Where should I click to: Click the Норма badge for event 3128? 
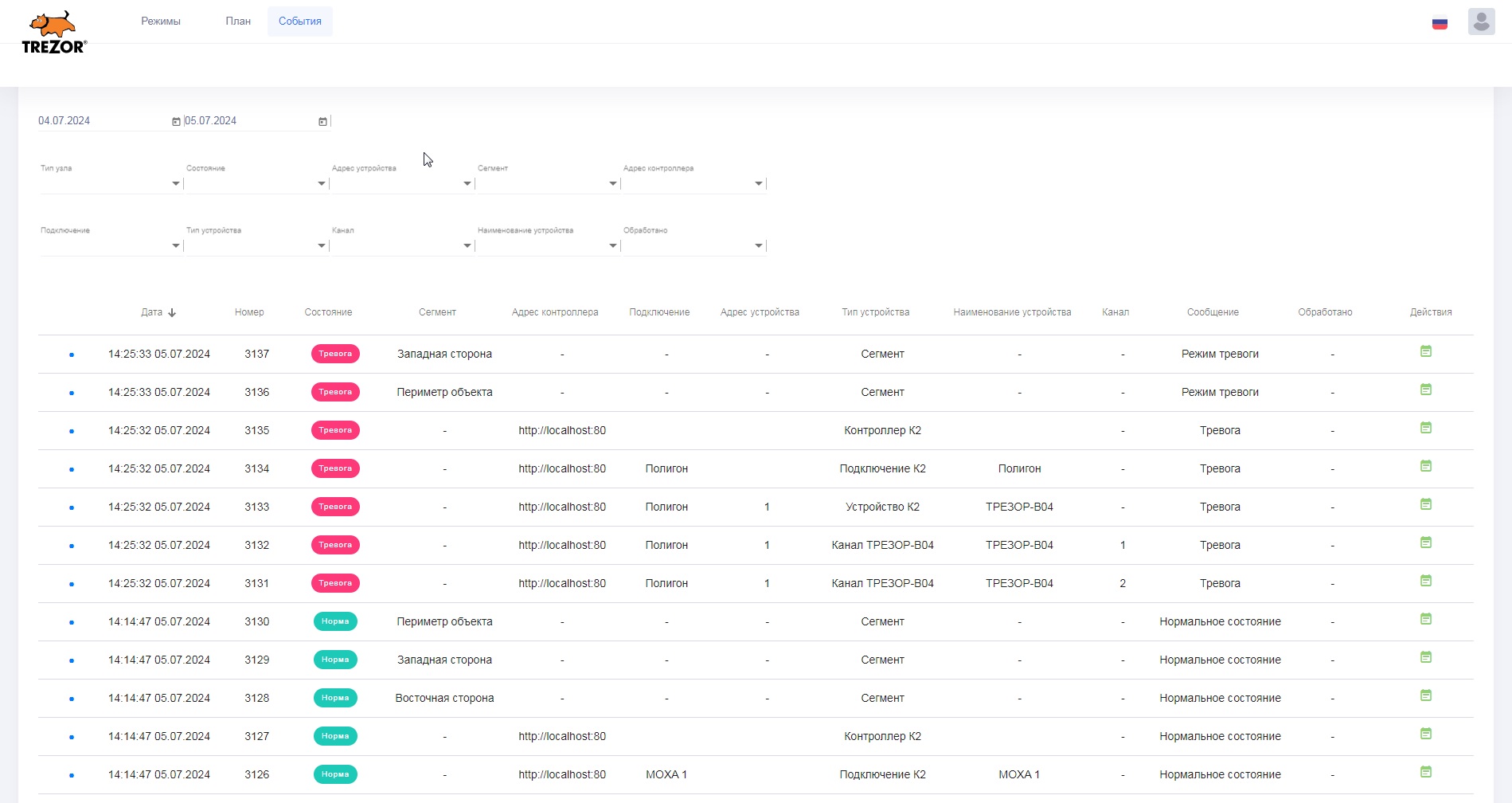click(x=335, y=698)
